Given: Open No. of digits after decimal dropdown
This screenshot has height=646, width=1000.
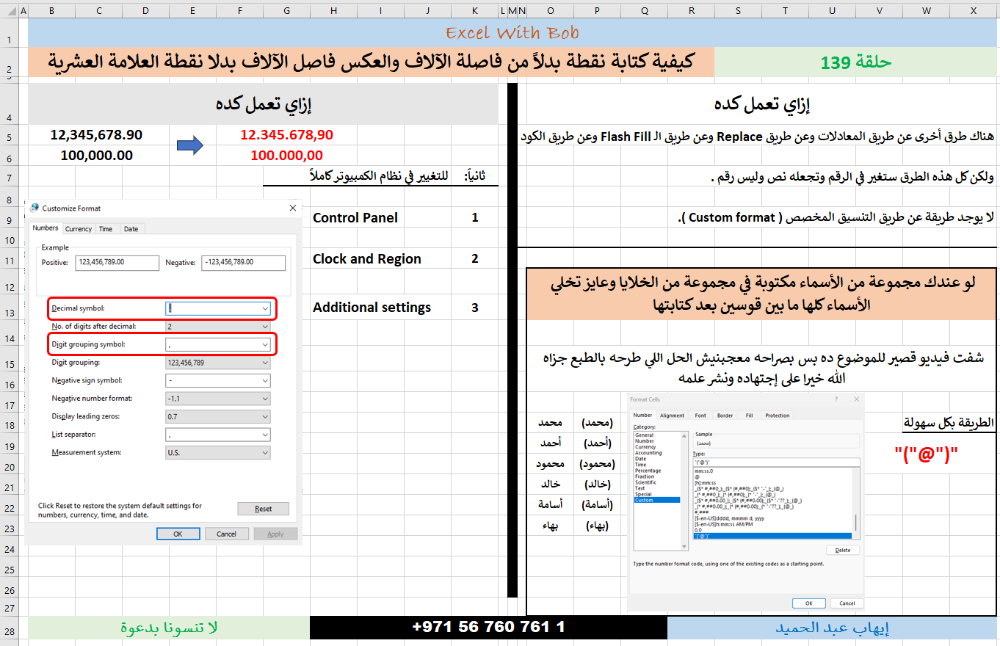Looking at the screenshot, I should click(265, 327).
